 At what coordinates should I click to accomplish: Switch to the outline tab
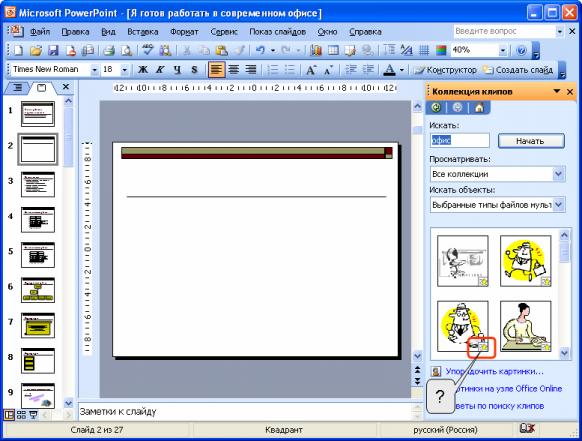17,88
